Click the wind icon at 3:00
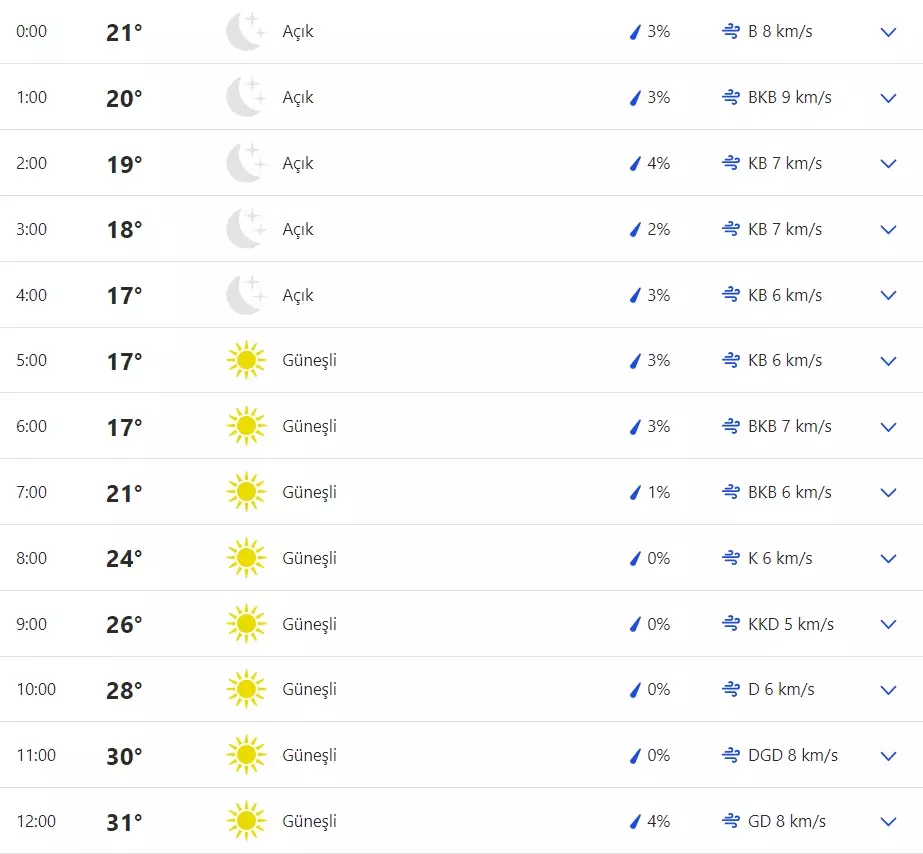The height and width of the screenshot is (854, 923). [731, 229]
